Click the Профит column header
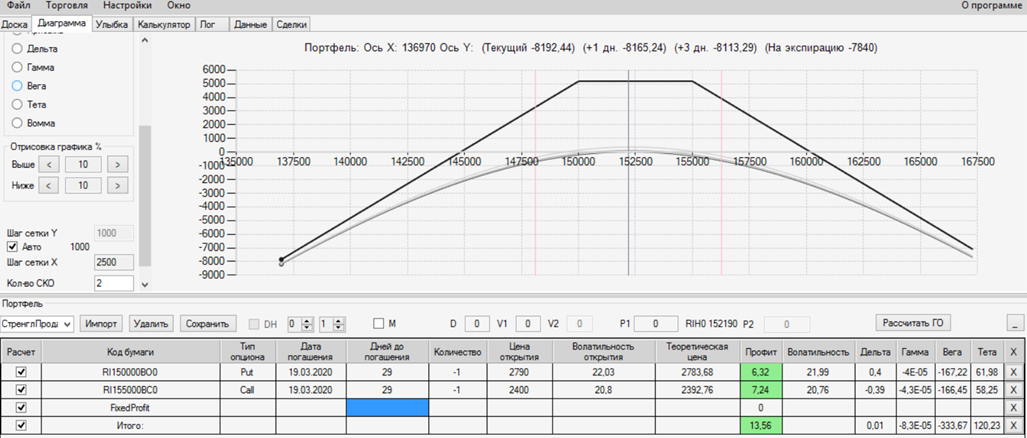Screen dimensions: 1027x438 760,352
